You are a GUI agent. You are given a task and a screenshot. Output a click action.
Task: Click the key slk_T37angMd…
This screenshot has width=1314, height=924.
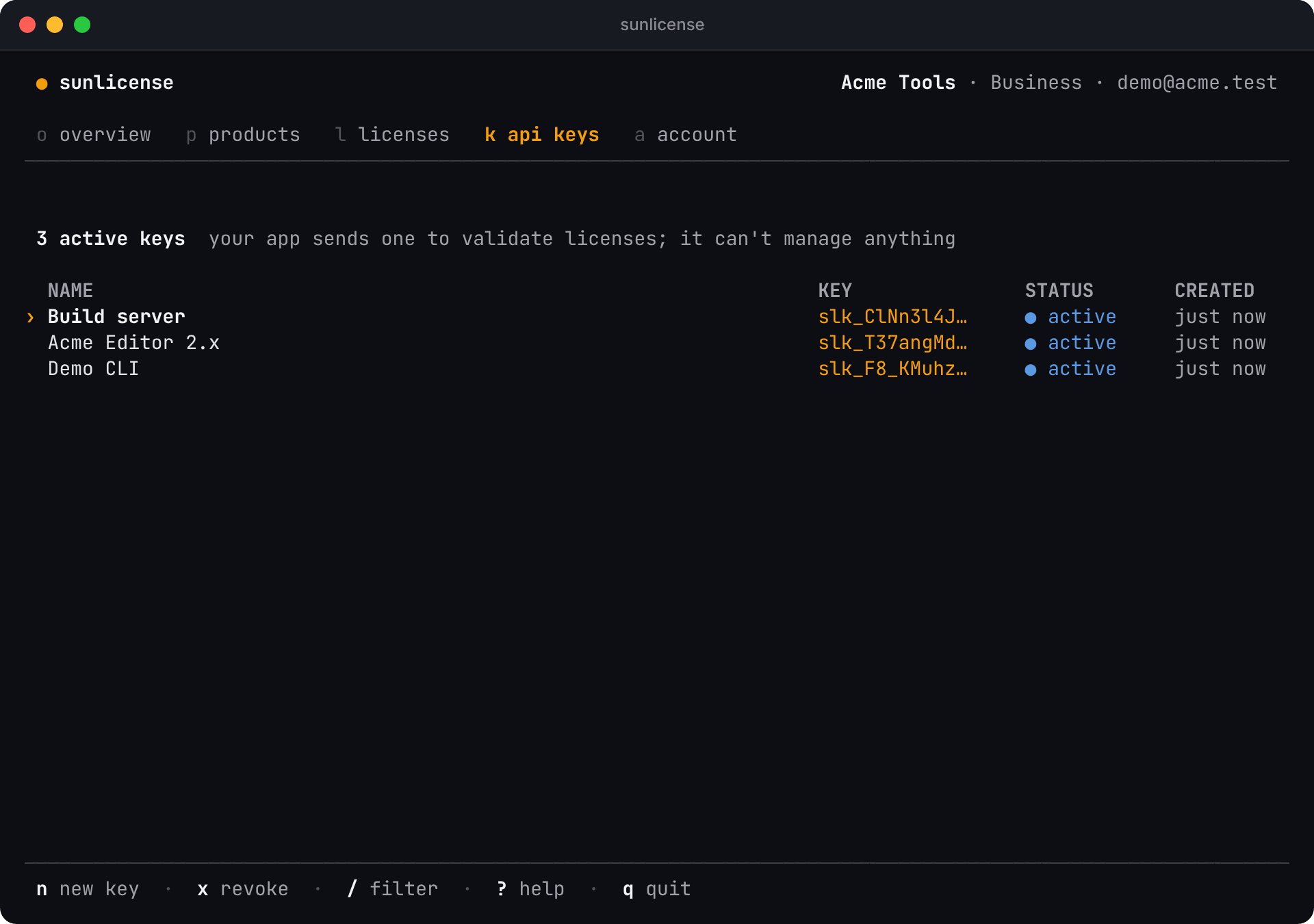pyautogui.click(x=892, y=343)
